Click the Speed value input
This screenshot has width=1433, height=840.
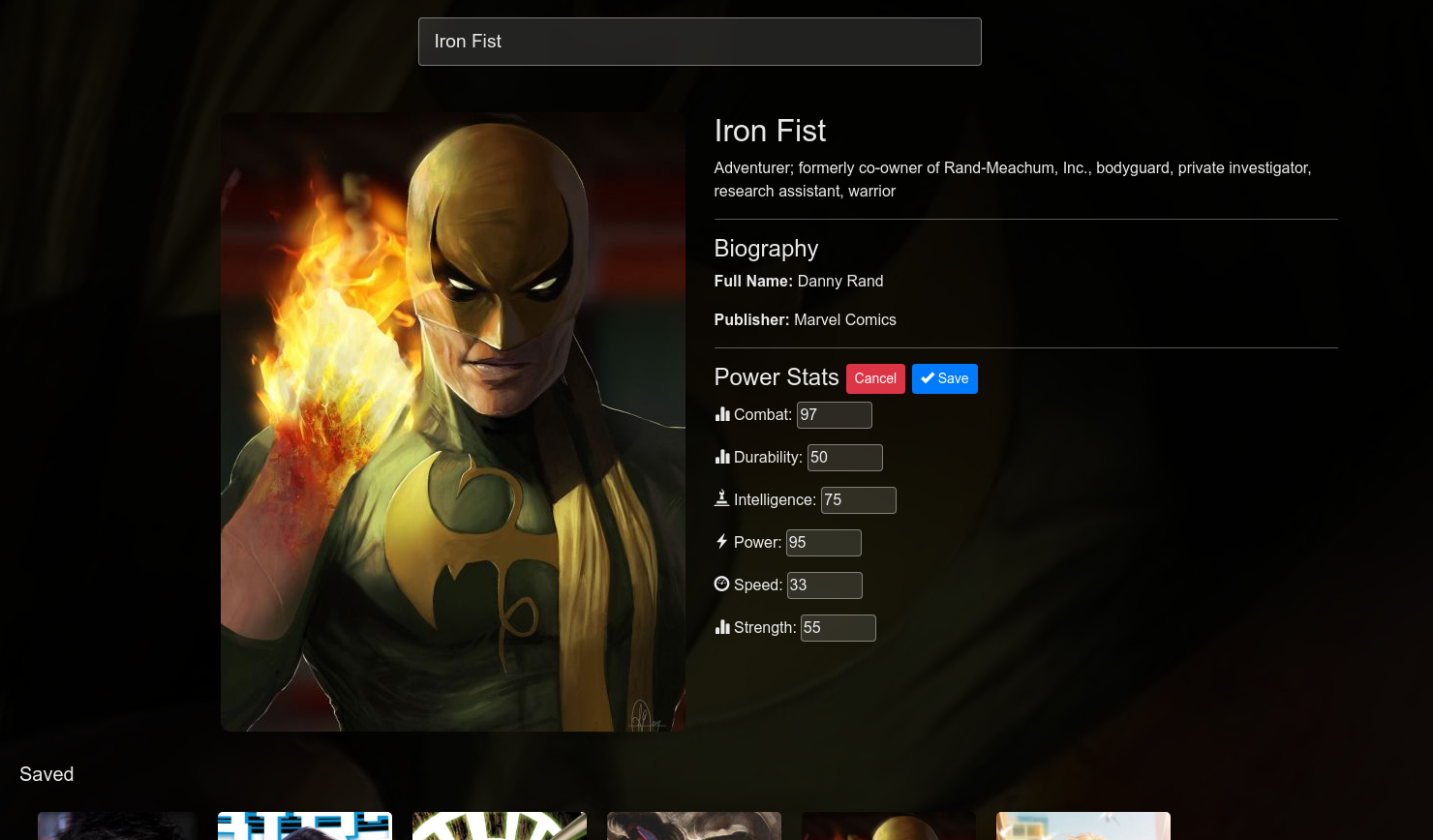[x=824, y=585]
